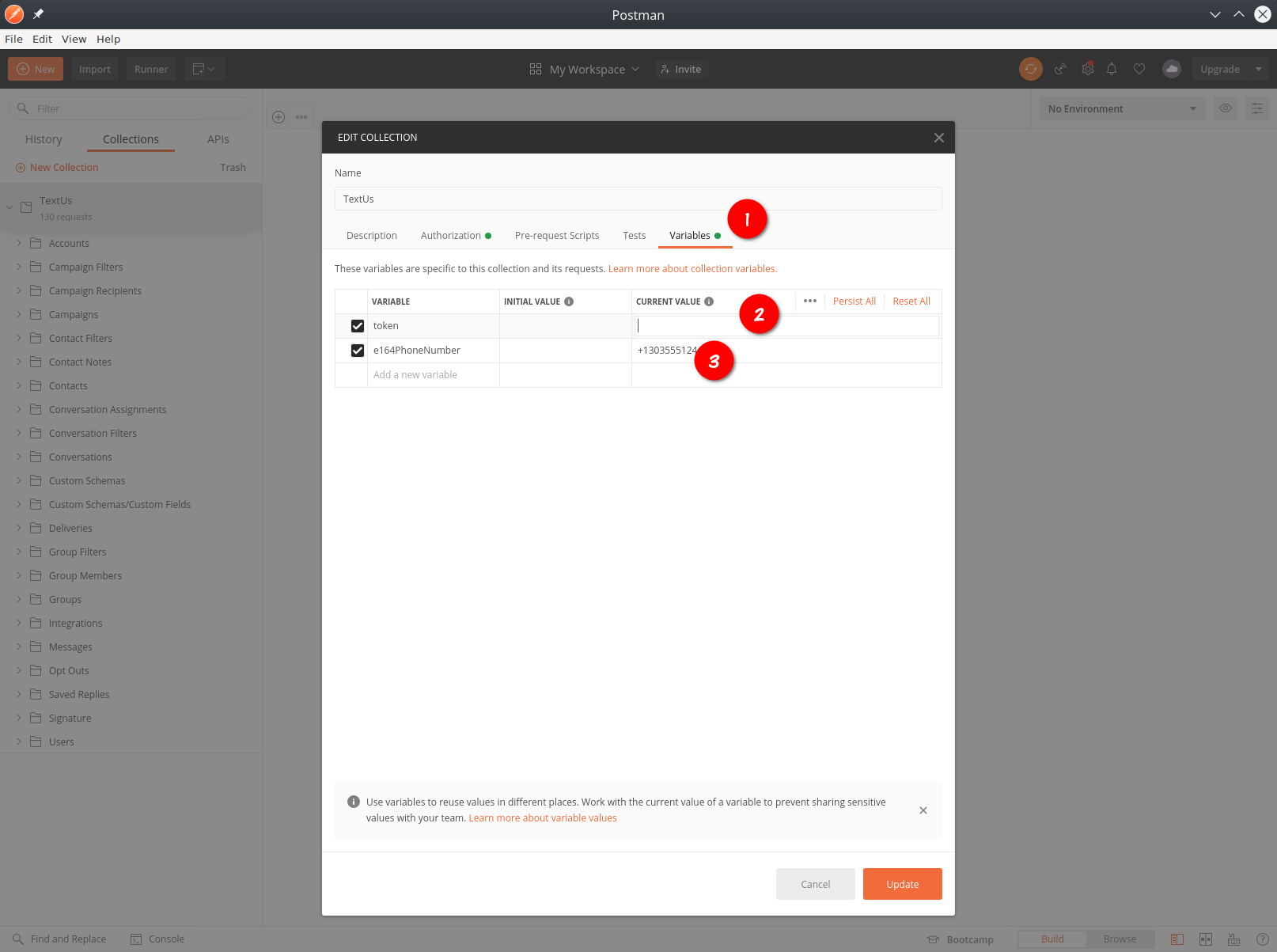Viewport: 1277px width, 952px height.
Task: Open the My Workspace dropdown
Action: pos(585,69)
